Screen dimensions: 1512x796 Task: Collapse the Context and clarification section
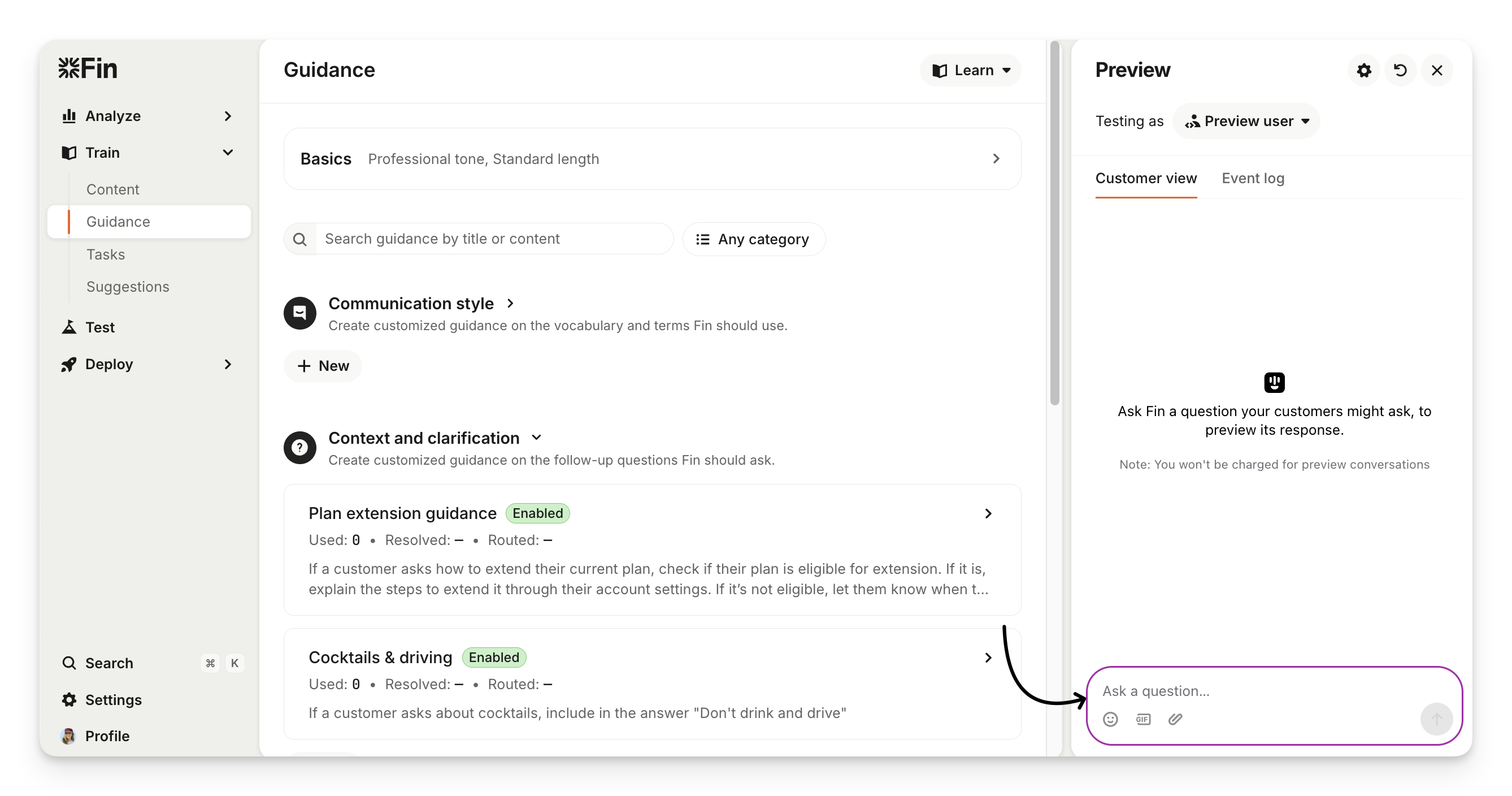[x=536, y=438]
